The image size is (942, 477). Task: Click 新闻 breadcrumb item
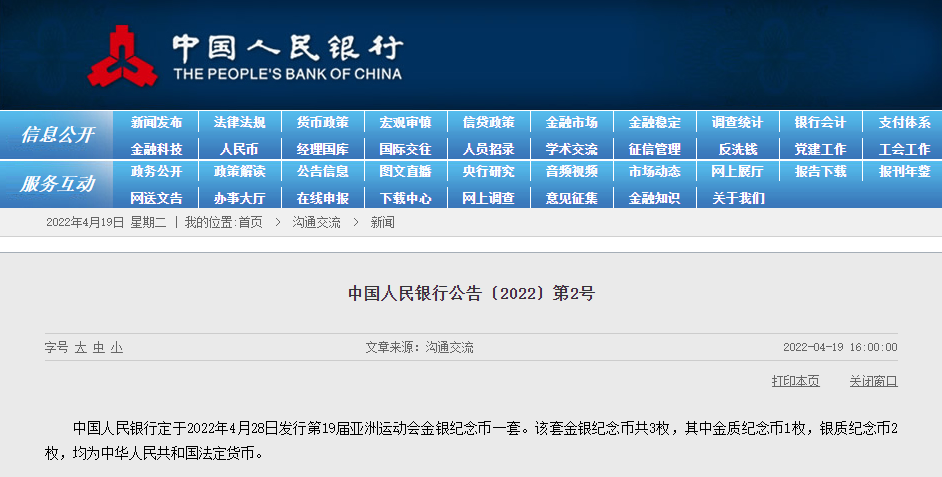(383, 223)
